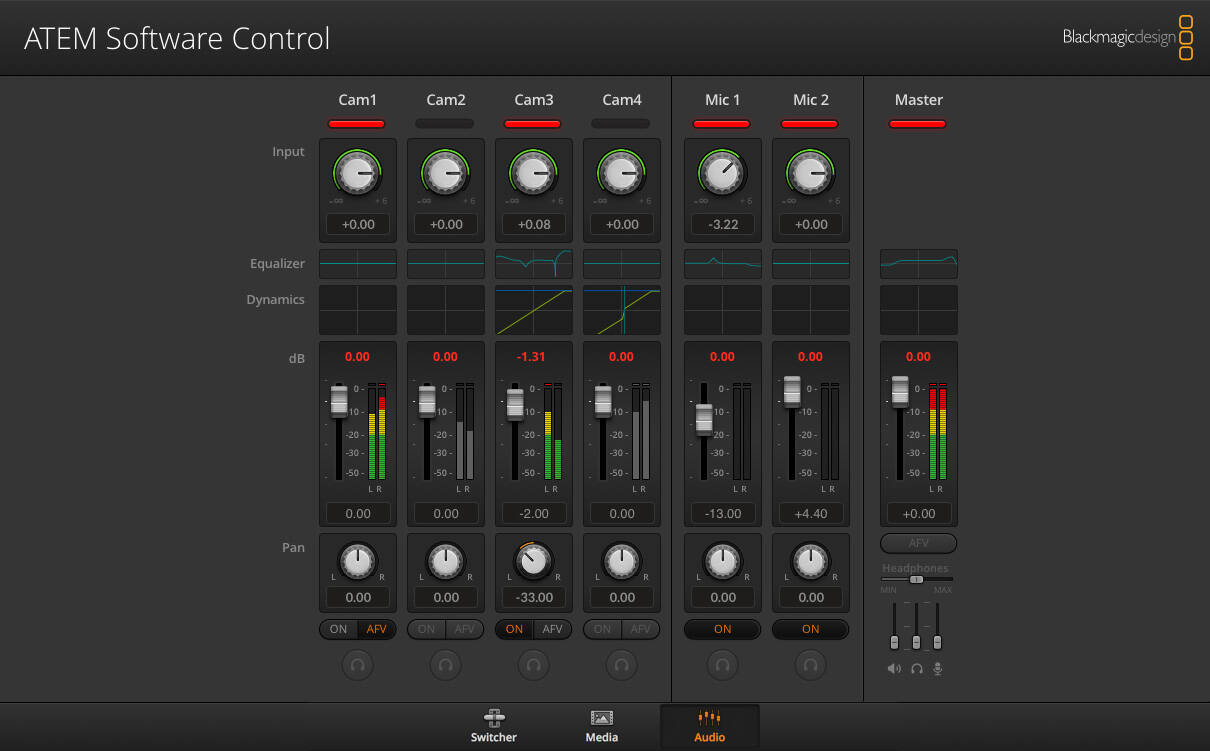Click Cam3 fader handle
Viewport: 1210px width, 751px height.
click(x=515, y=404)
